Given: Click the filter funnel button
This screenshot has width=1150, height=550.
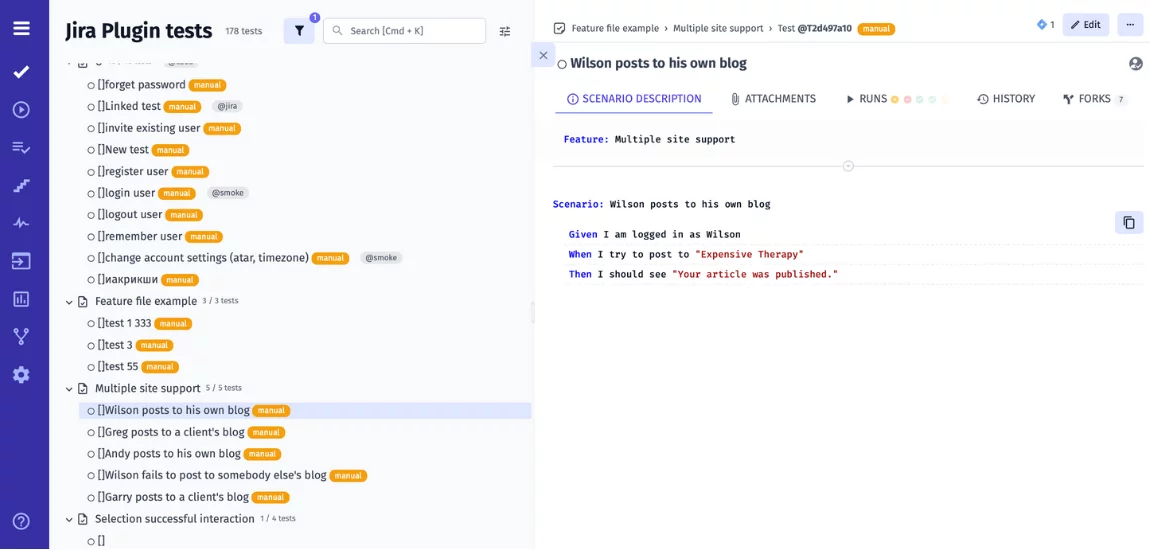Looking at the screenshot, I should pyautogui.click(x=299, y=31).
